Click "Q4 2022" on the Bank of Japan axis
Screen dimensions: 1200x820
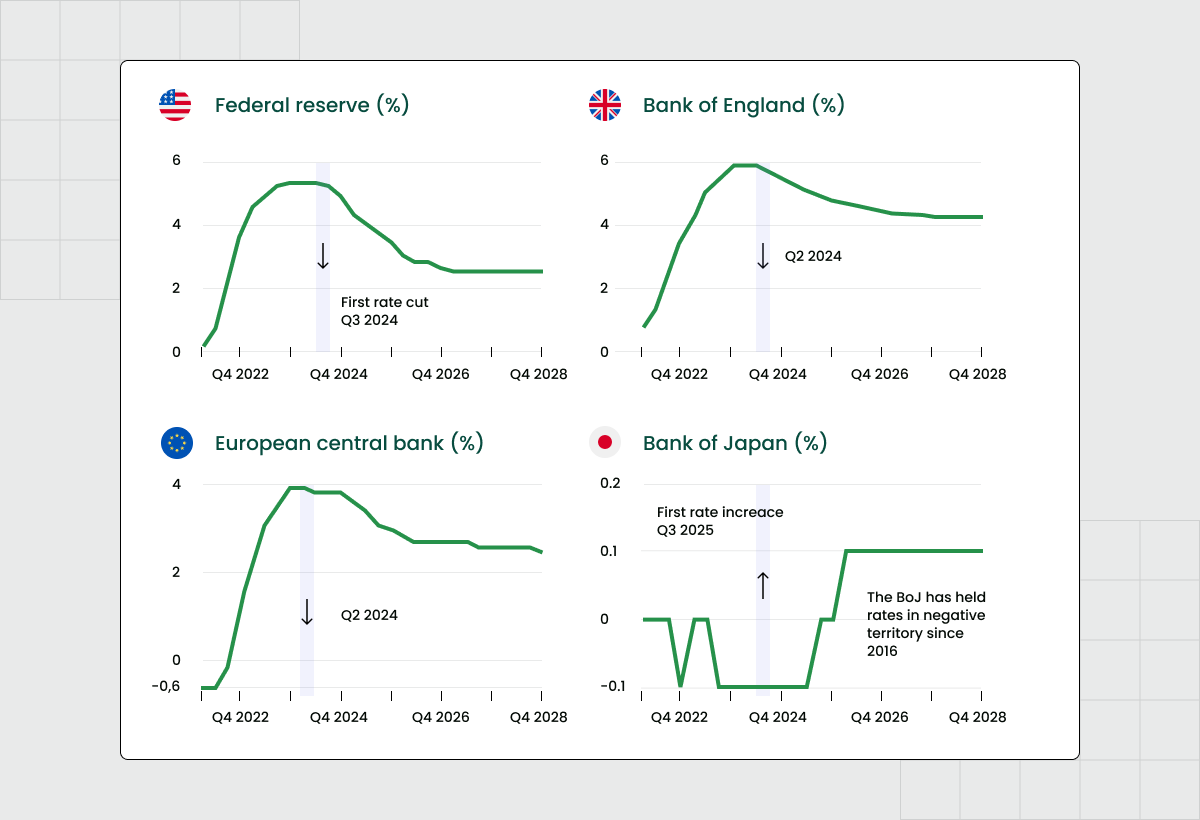(680, 717)
